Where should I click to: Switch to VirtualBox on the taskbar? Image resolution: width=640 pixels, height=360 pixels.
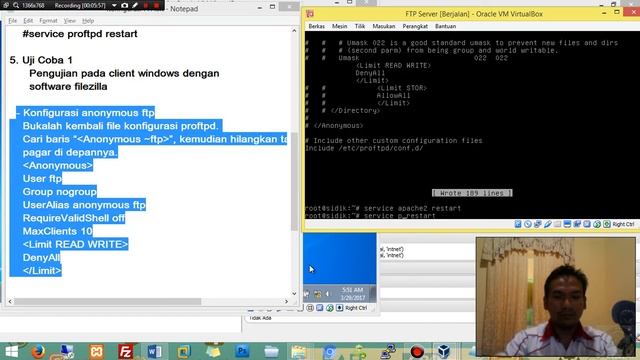click(444, 351)
